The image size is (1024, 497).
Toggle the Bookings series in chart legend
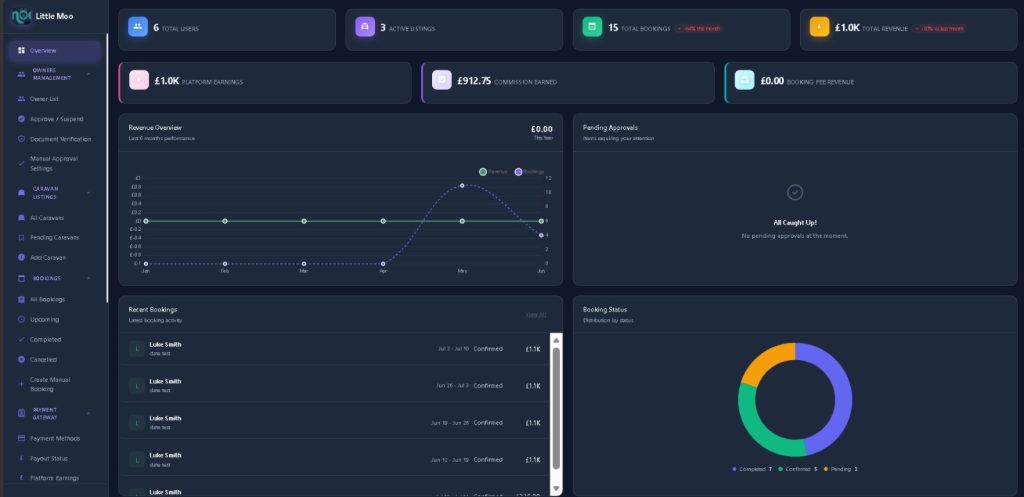tap(529, 172)
